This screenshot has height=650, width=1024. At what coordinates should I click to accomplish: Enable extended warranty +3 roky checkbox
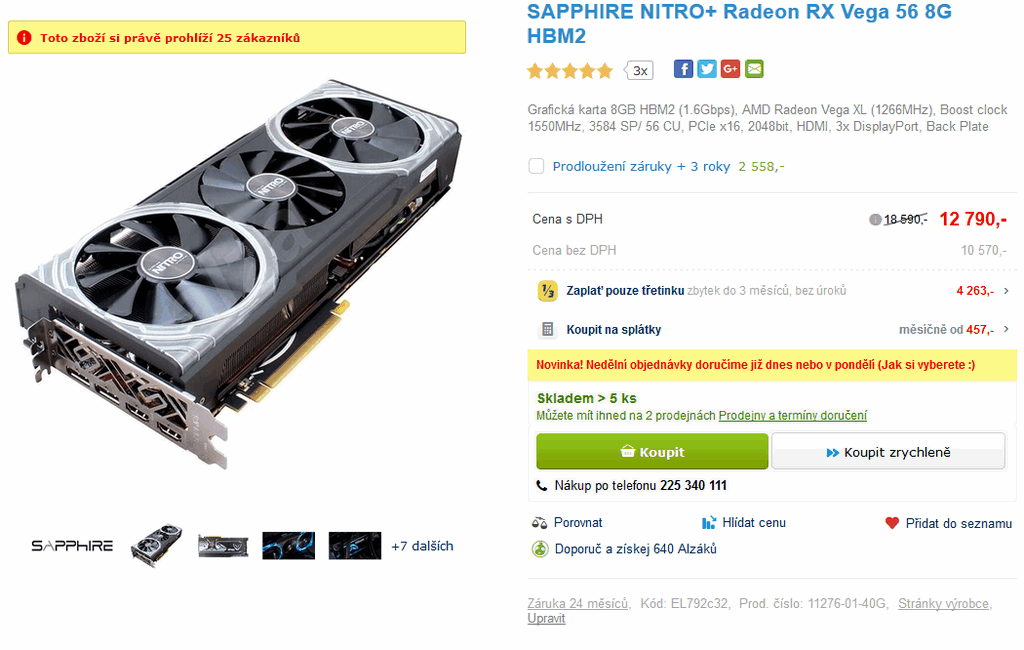[536, 166]
